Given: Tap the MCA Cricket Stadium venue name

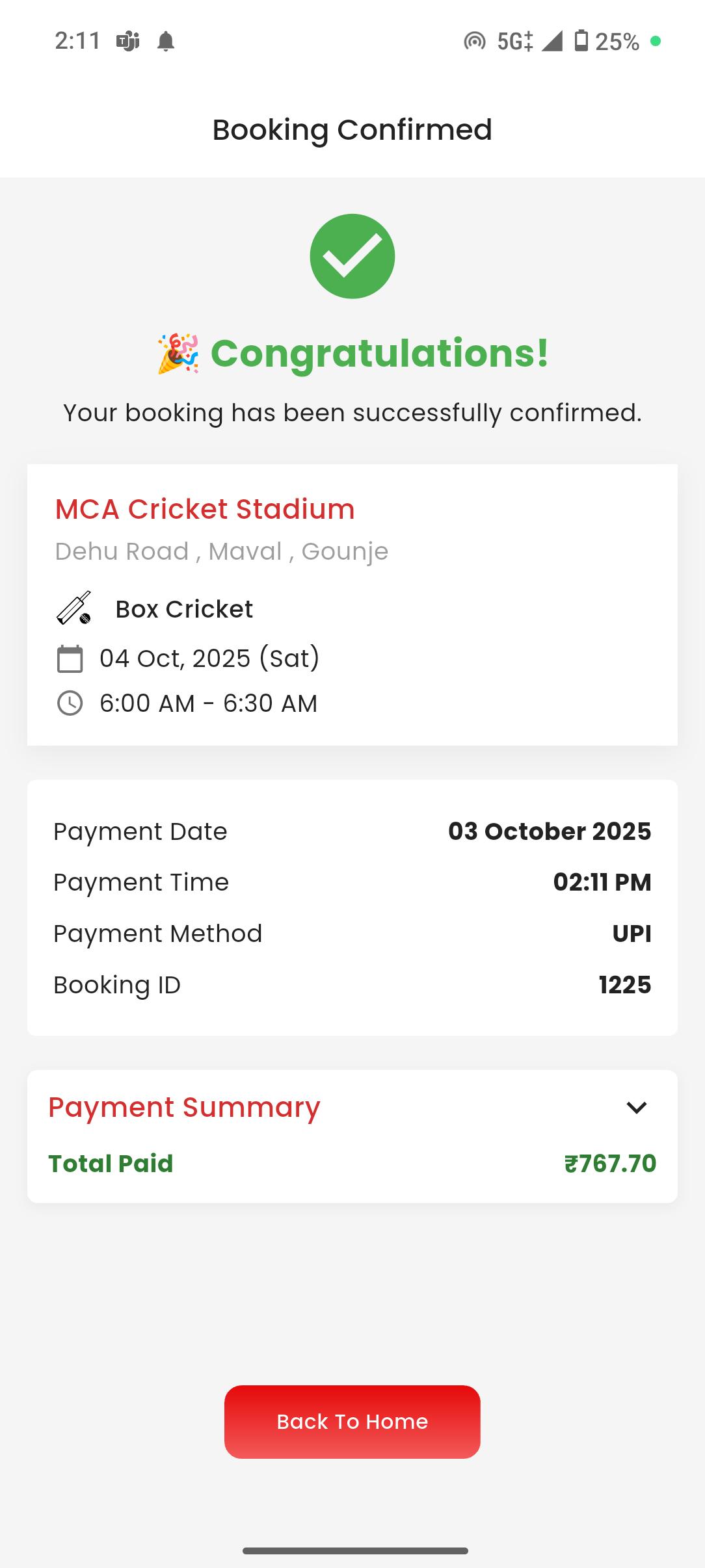Looking at the screenshot, I should [x=205, y=509].
